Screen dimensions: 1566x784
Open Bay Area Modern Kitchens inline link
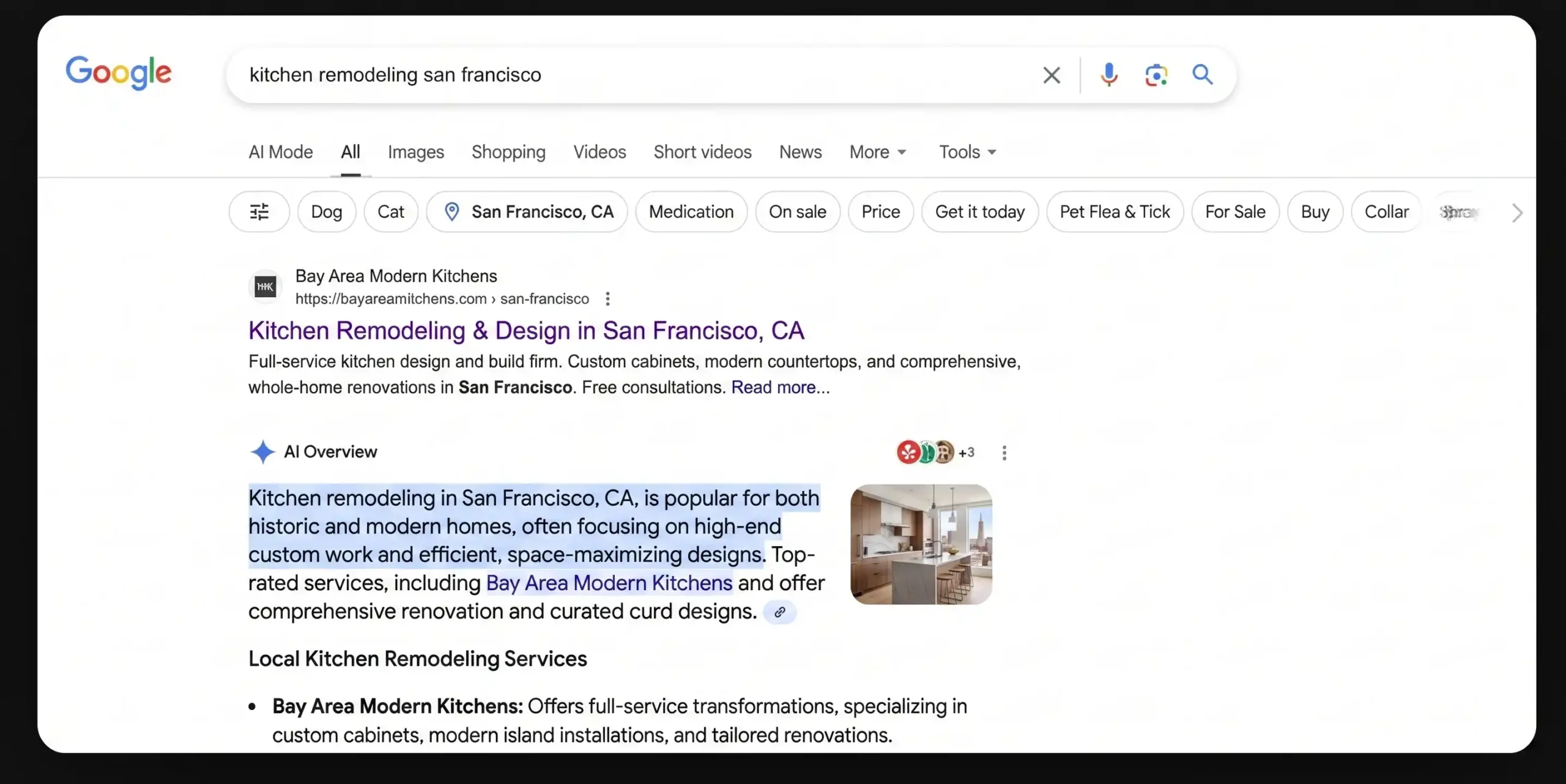point(609,583)
